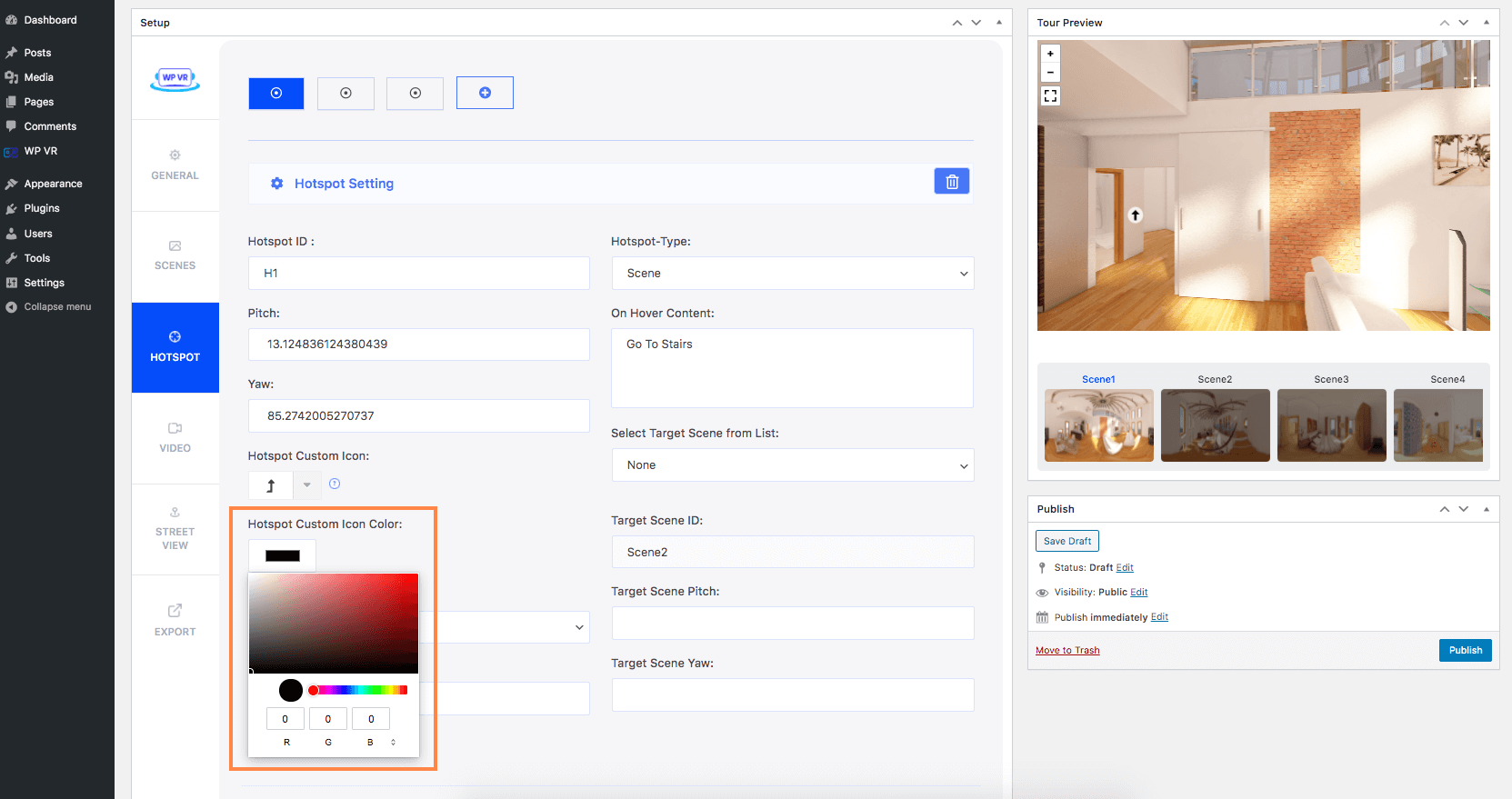
Task: Delete hotspot with the trash icon
Action: click(x=951, y=182)
